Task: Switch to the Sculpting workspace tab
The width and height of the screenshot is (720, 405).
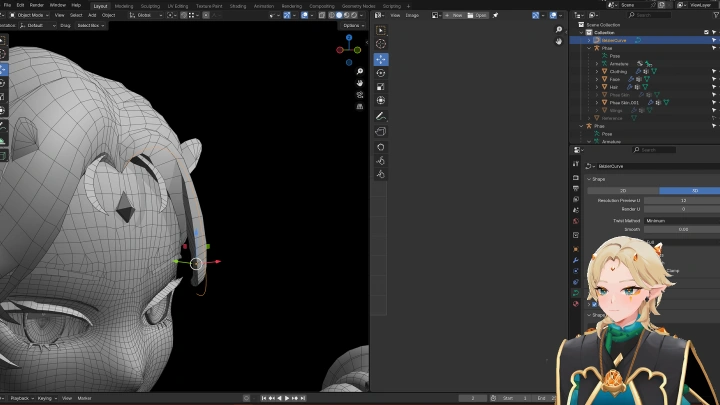Action: 150,6
